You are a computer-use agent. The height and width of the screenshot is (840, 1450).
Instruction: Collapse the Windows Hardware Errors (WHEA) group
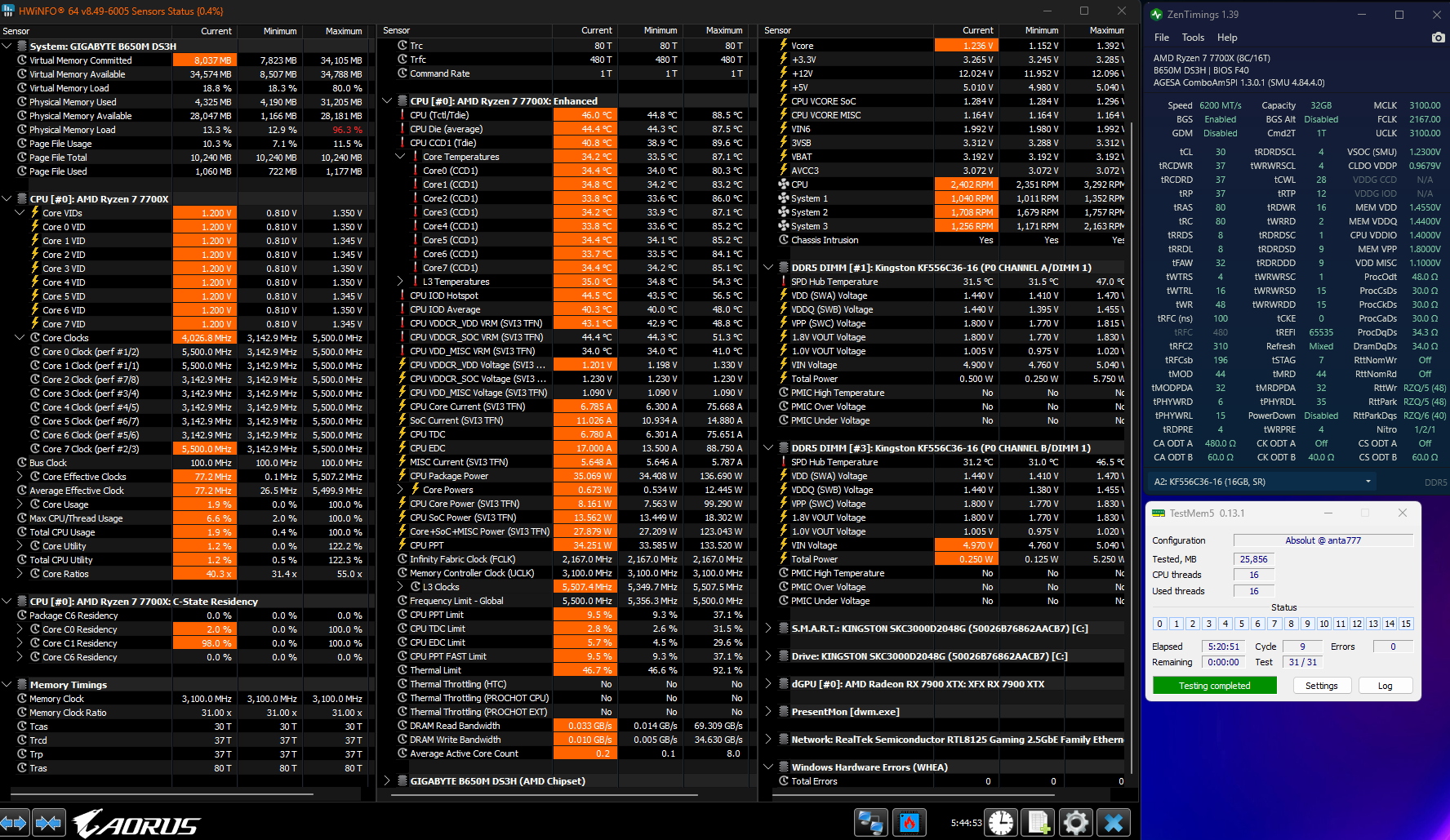tap(768, 767)
